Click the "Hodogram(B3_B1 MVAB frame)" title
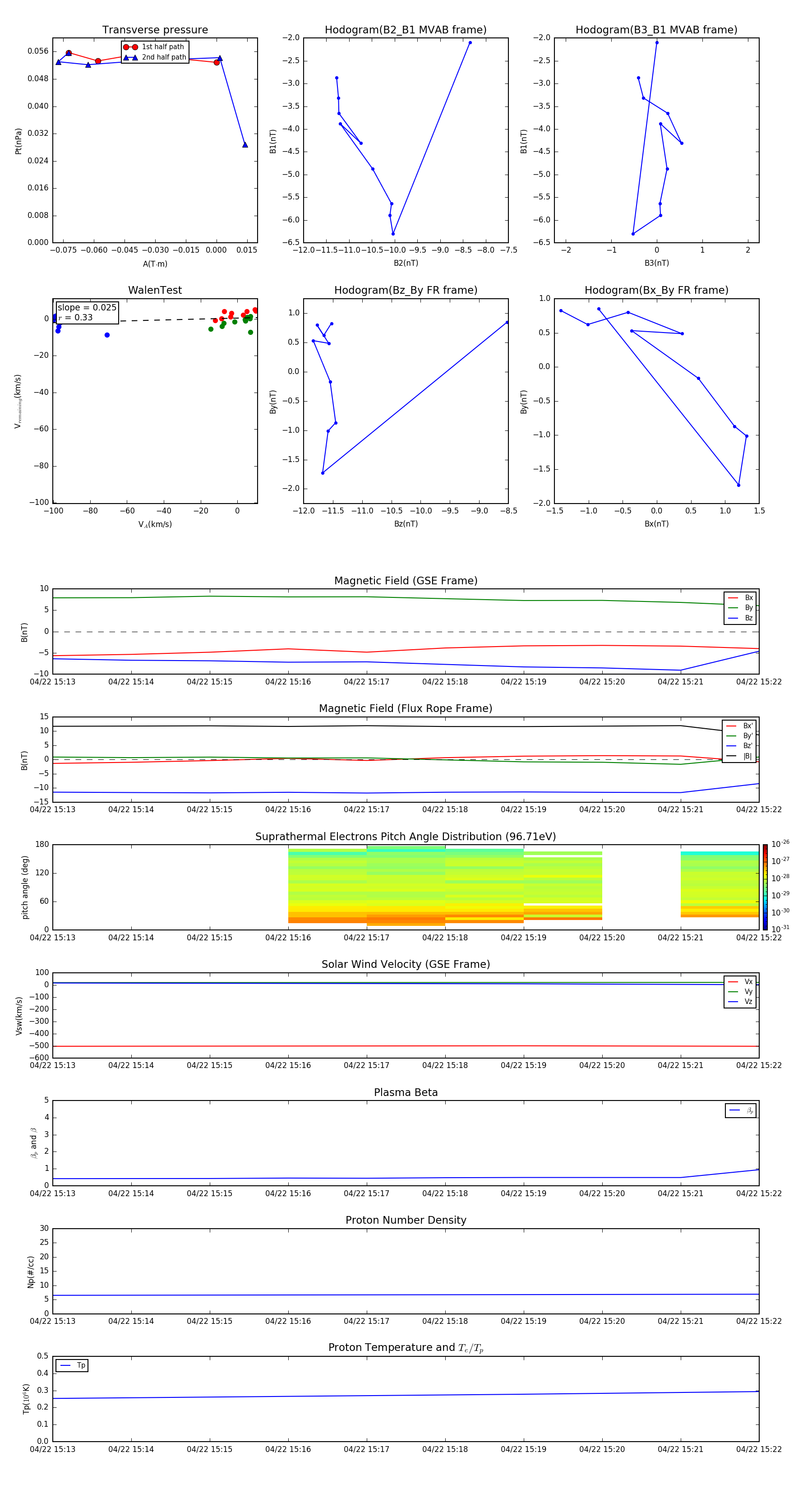The height and width of the screenshot is (1489, 812). 656,30
